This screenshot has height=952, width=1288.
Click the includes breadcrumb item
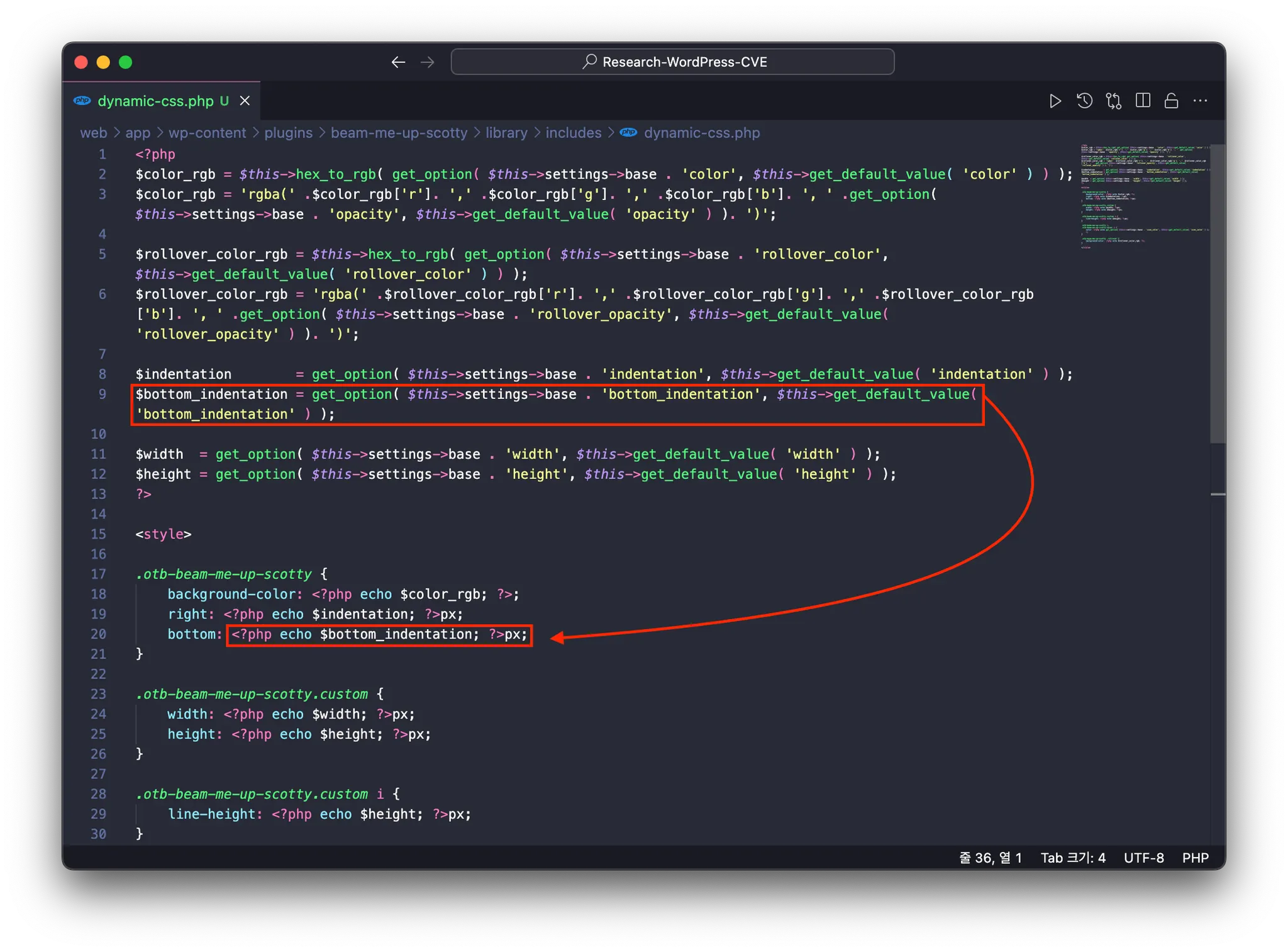click(573, 133)
